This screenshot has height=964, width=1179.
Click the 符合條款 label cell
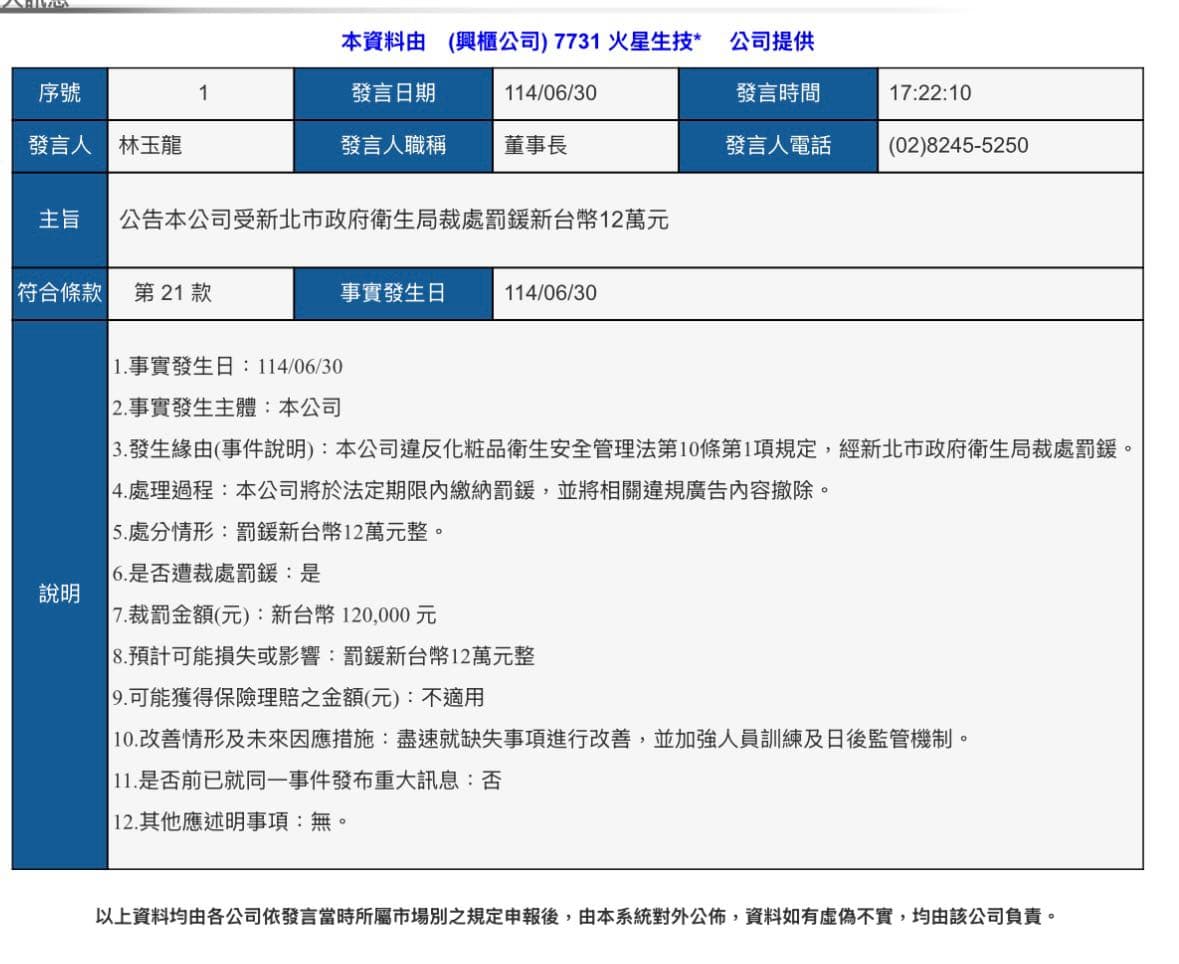59,293
